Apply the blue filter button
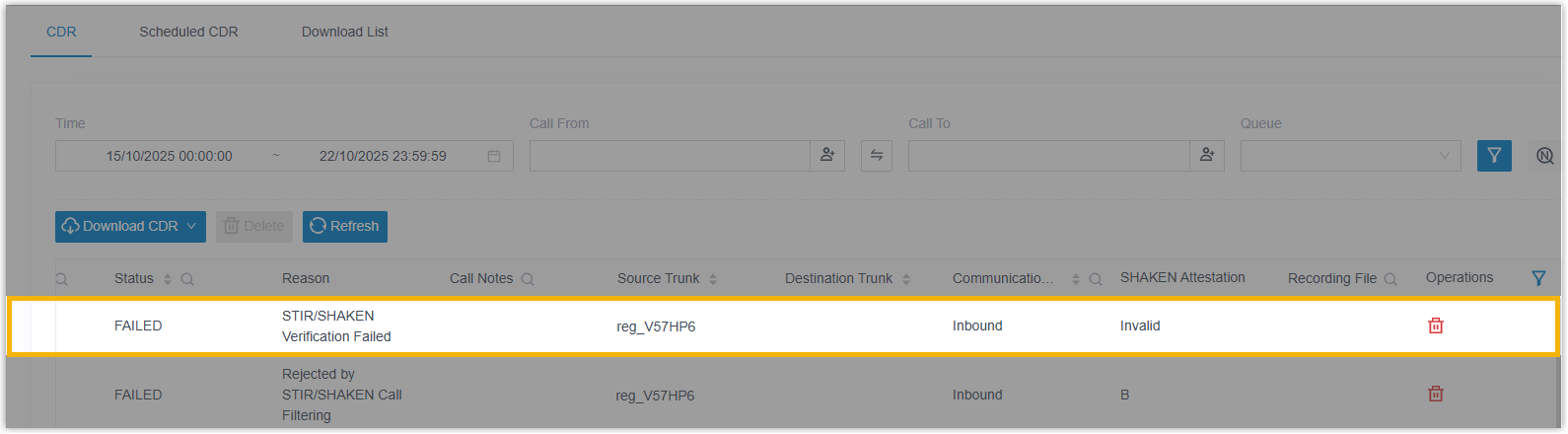The image size is (1568, 434). (1493, 156)
